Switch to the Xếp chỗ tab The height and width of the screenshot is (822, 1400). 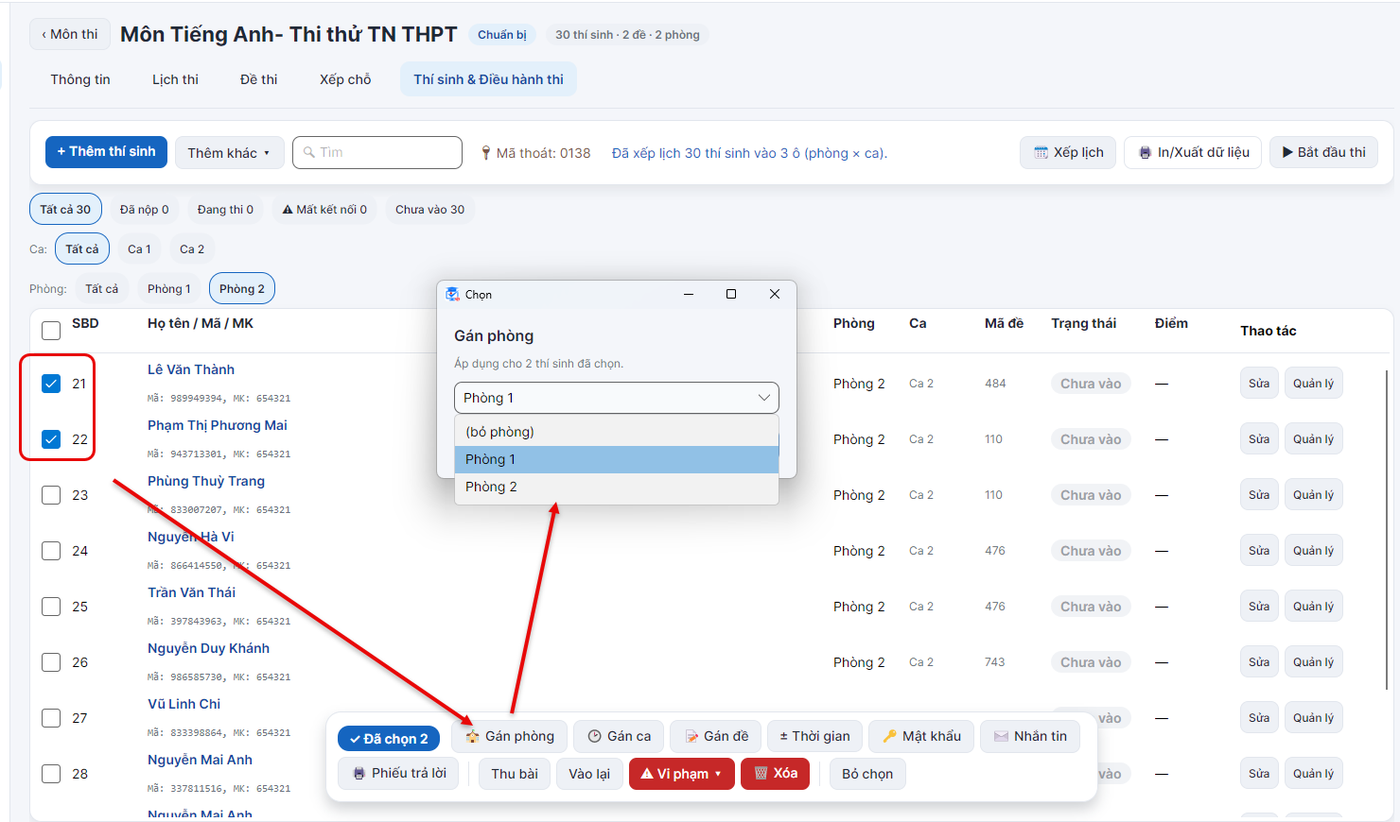(345, 80)
